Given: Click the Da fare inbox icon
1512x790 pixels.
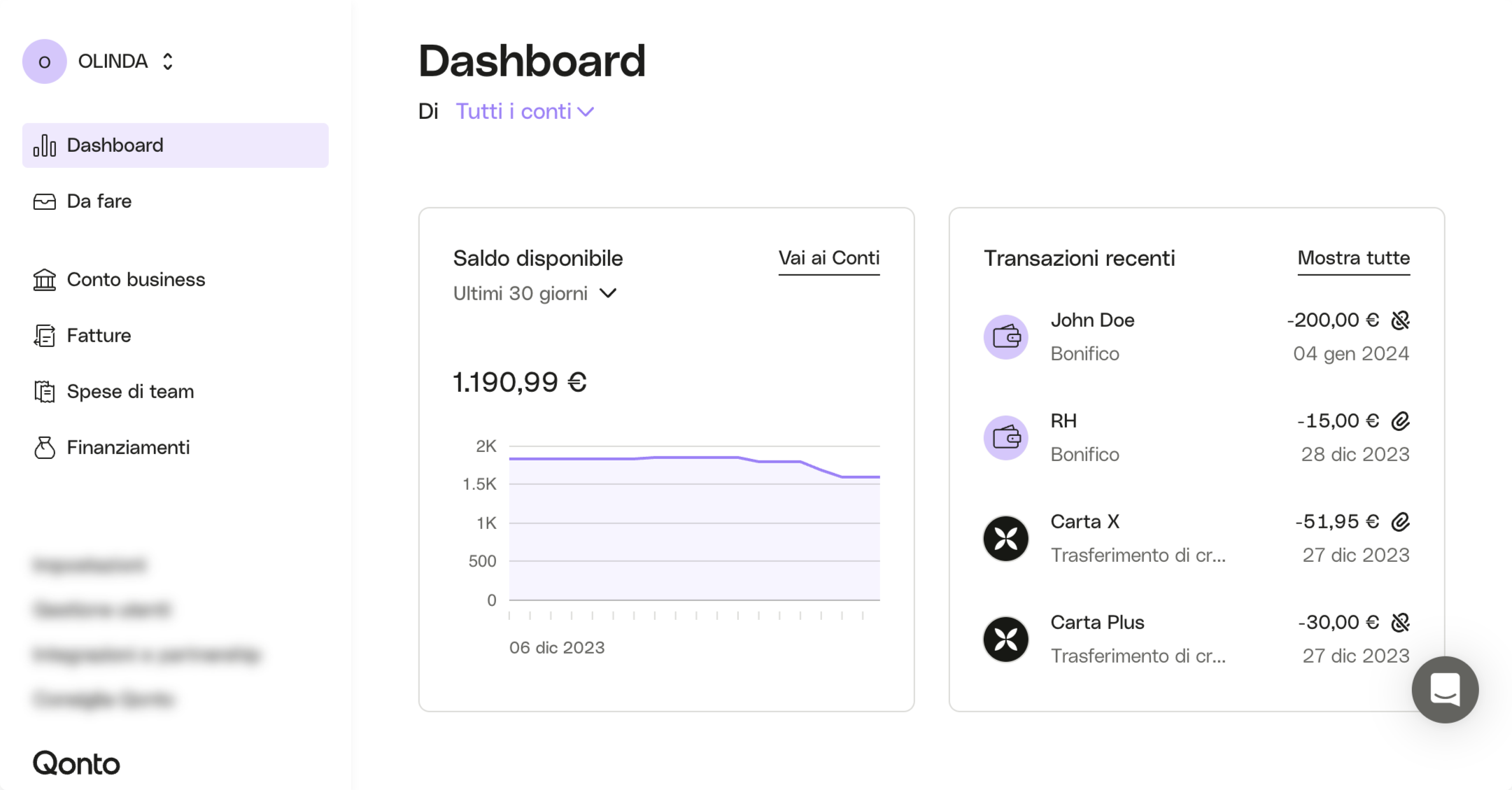Looking at the screenshot, I should click(x=45, y=202).
